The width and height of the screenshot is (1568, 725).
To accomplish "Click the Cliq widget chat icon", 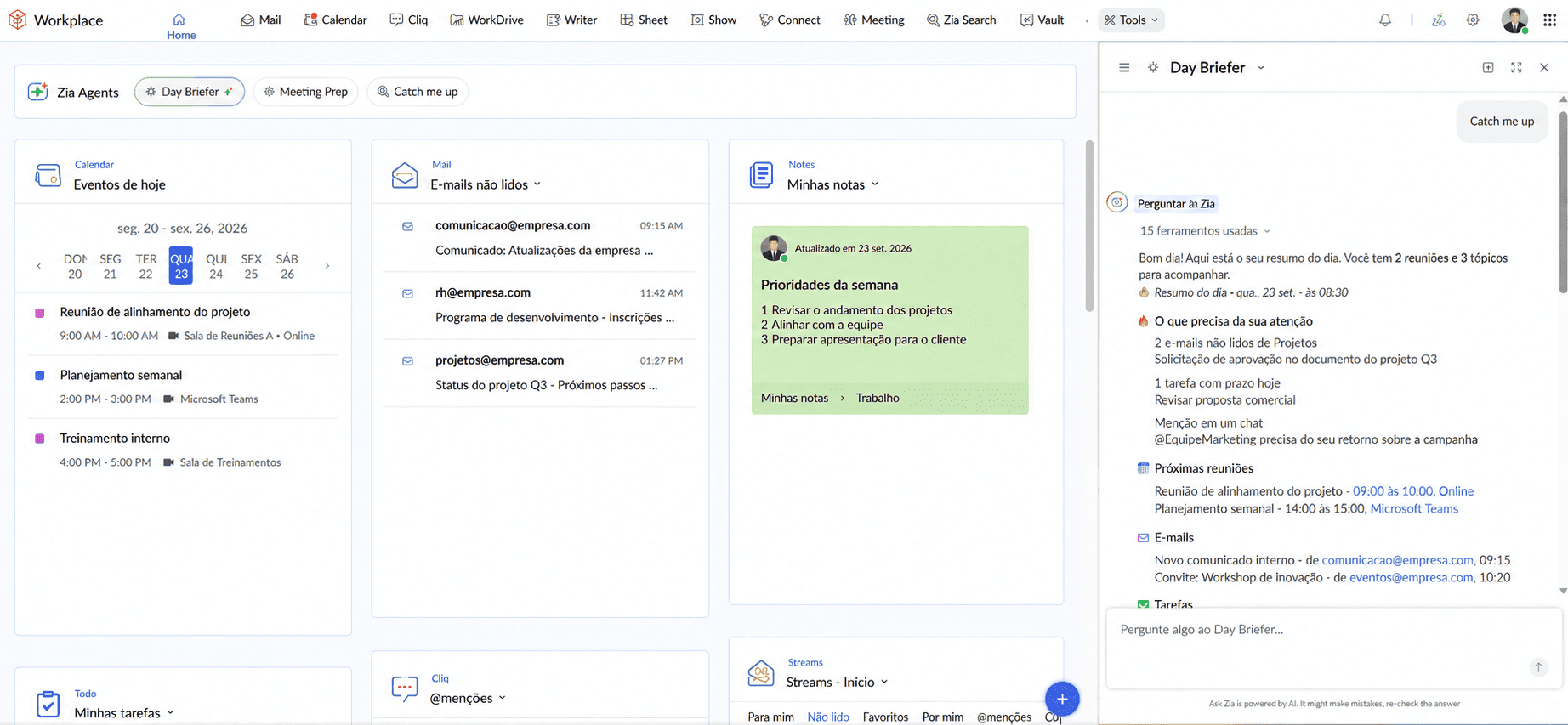I will [405, 688].
